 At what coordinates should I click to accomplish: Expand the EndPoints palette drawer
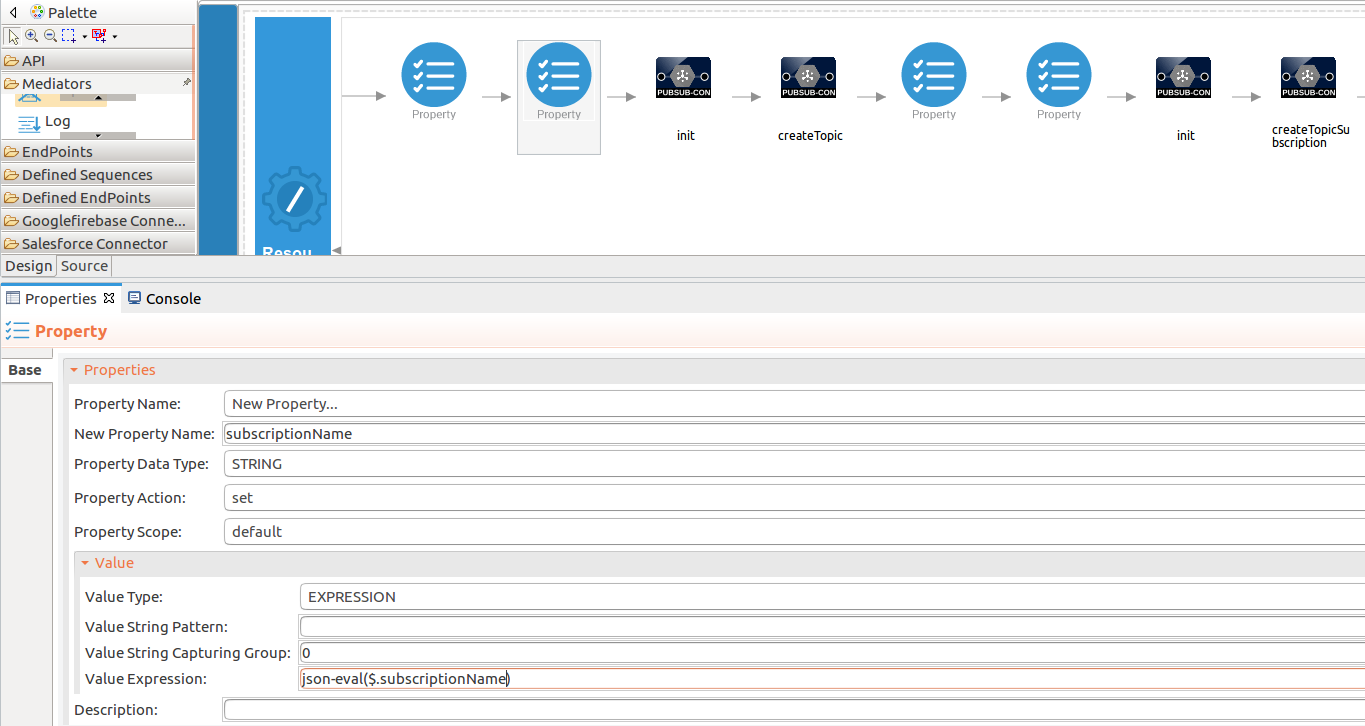97,151
